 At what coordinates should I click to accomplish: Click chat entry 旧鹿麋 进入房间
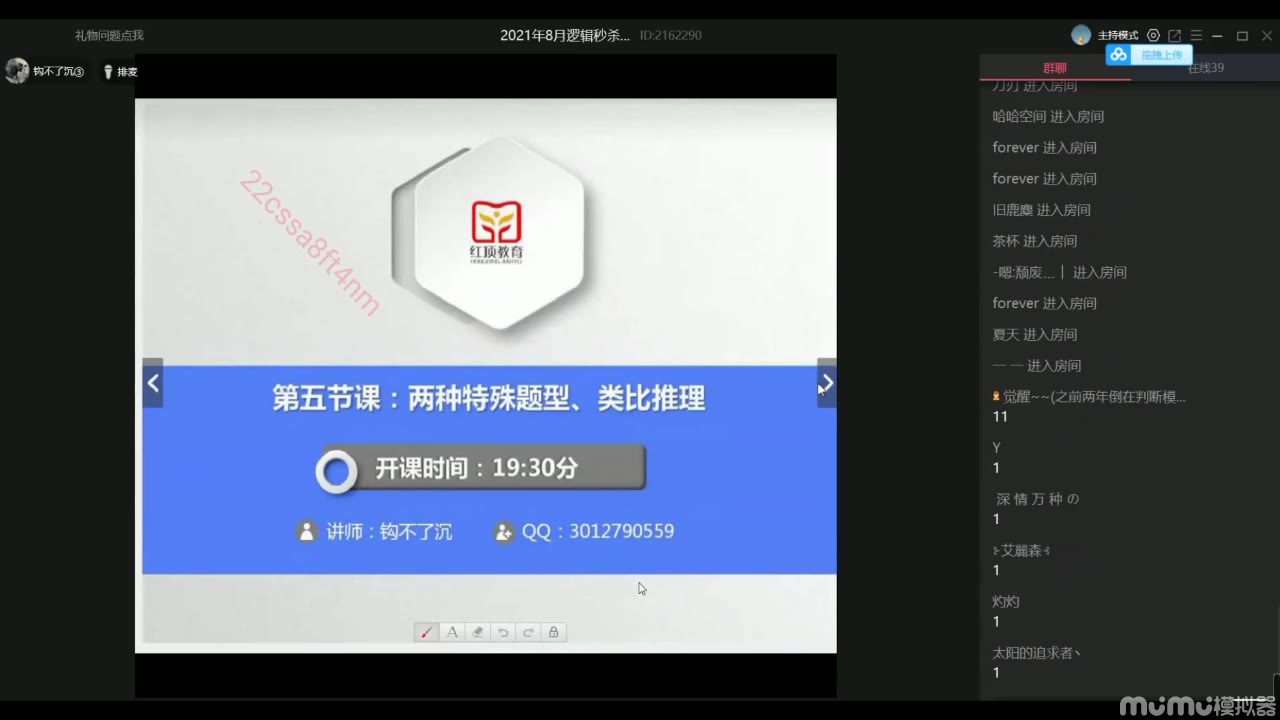[x=1041, y=210]
